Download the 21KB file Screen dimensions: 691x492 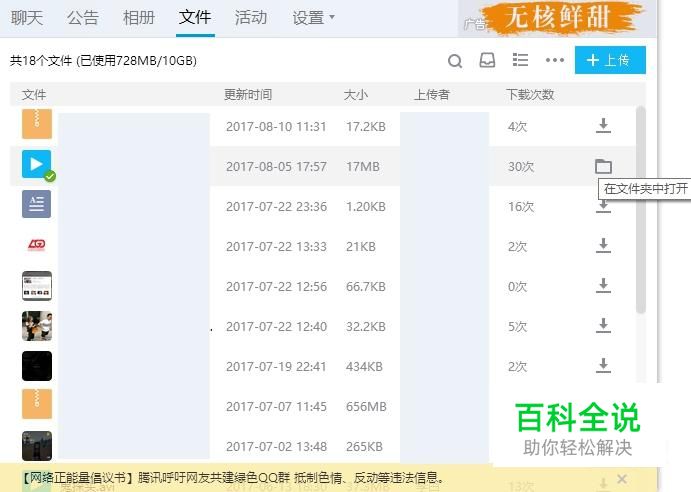point(603,246)
